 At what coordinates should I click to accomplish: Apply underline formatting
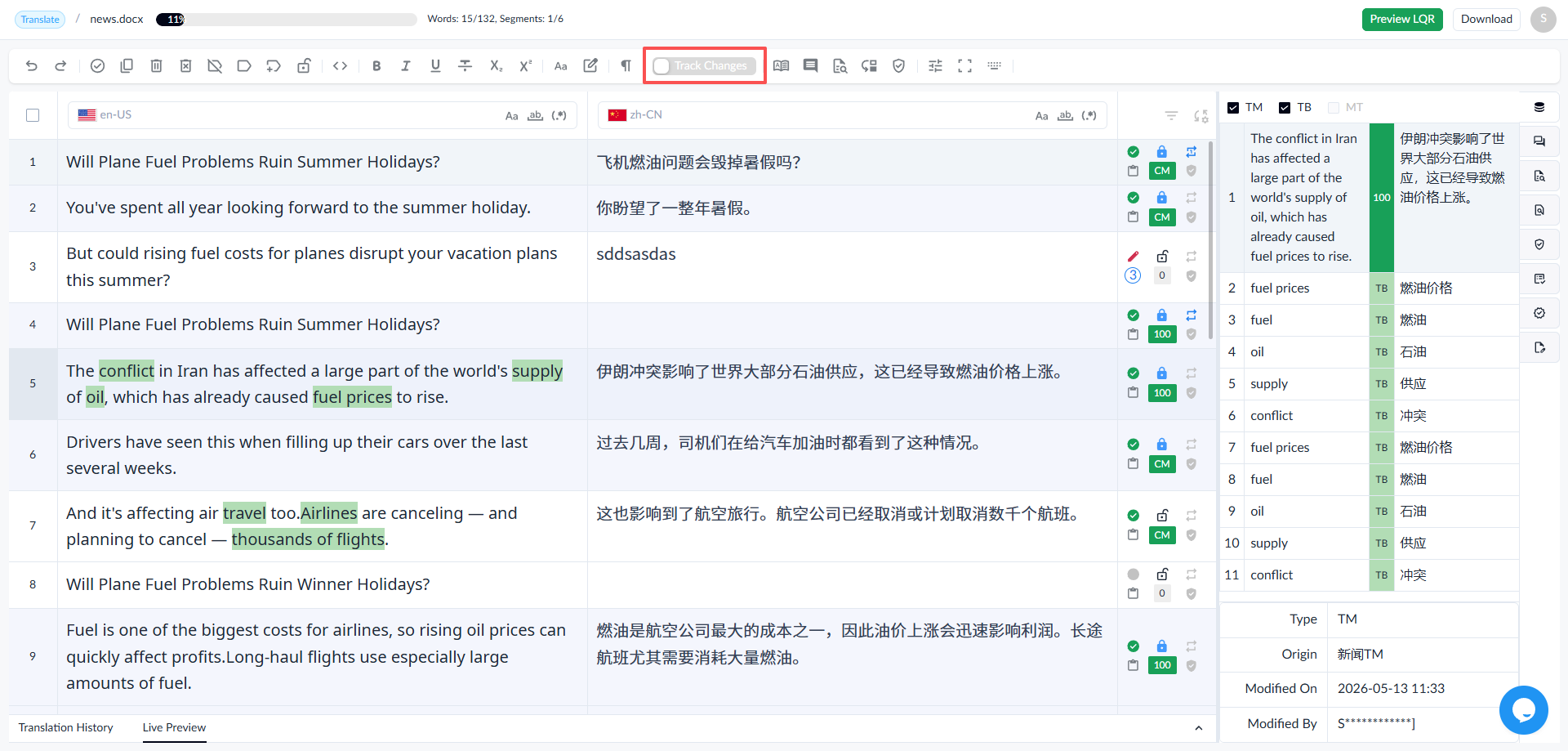pyautogui.click(x=435, y=65)
